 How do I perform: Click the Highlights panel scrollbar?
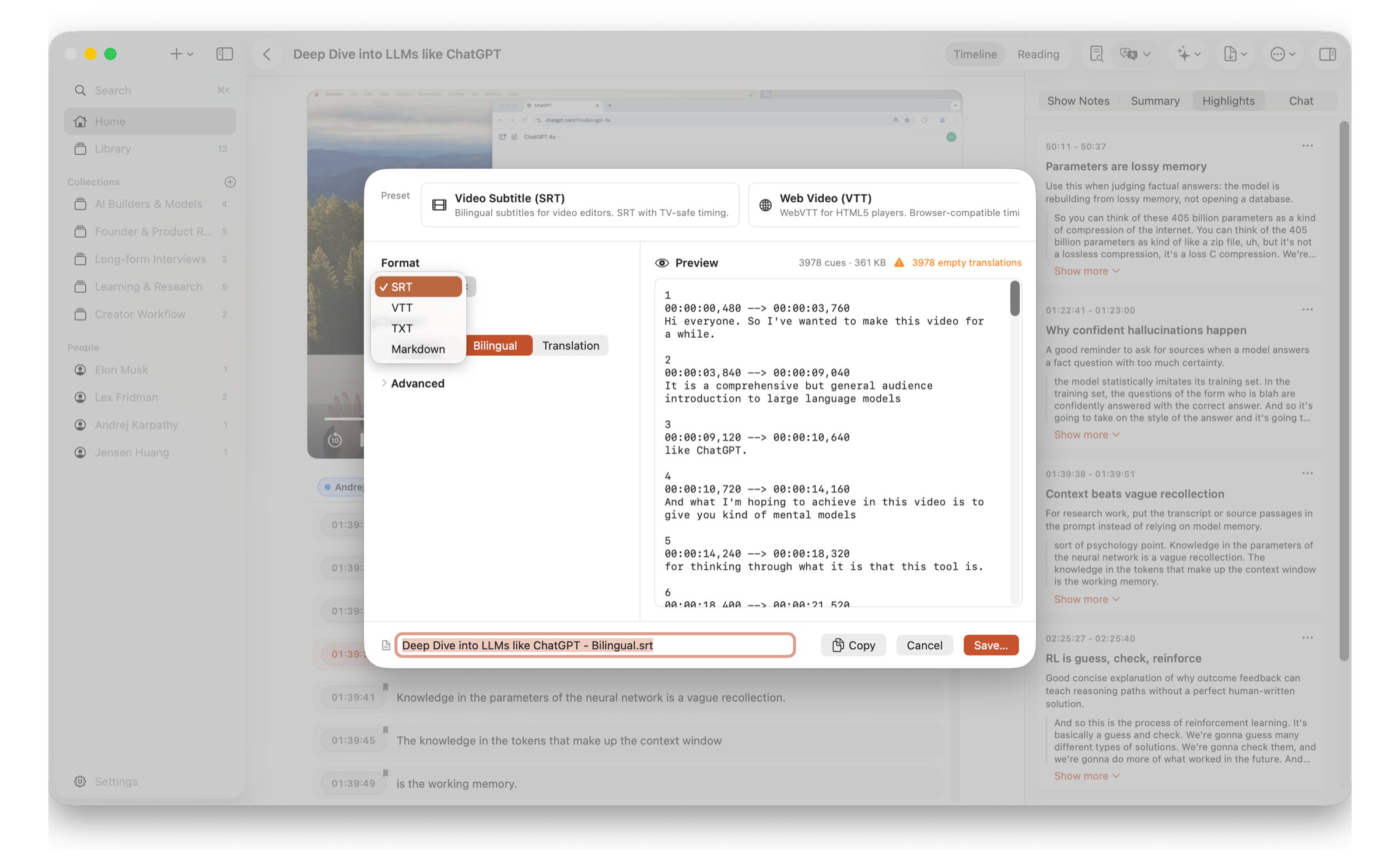click(1344, 391)
